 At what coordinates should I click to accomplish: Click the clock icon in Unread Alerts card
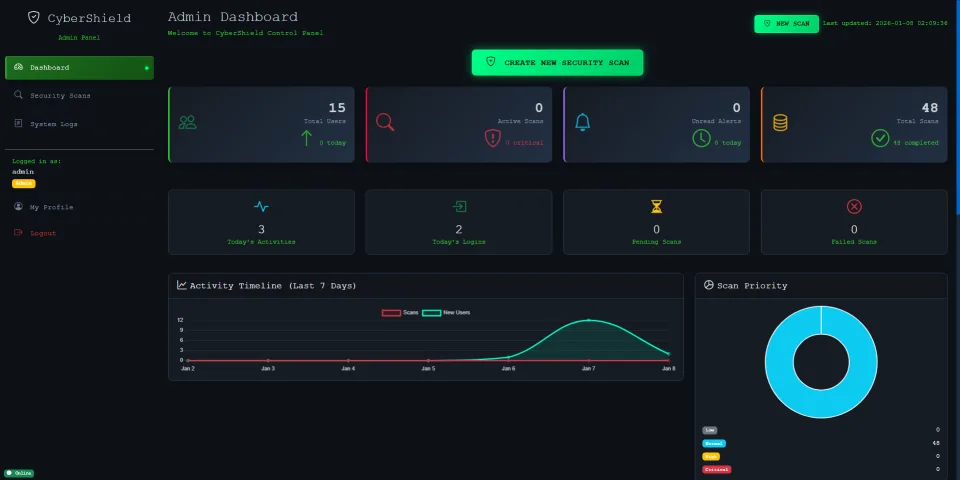pyautogui.click(x=701, y=138)
